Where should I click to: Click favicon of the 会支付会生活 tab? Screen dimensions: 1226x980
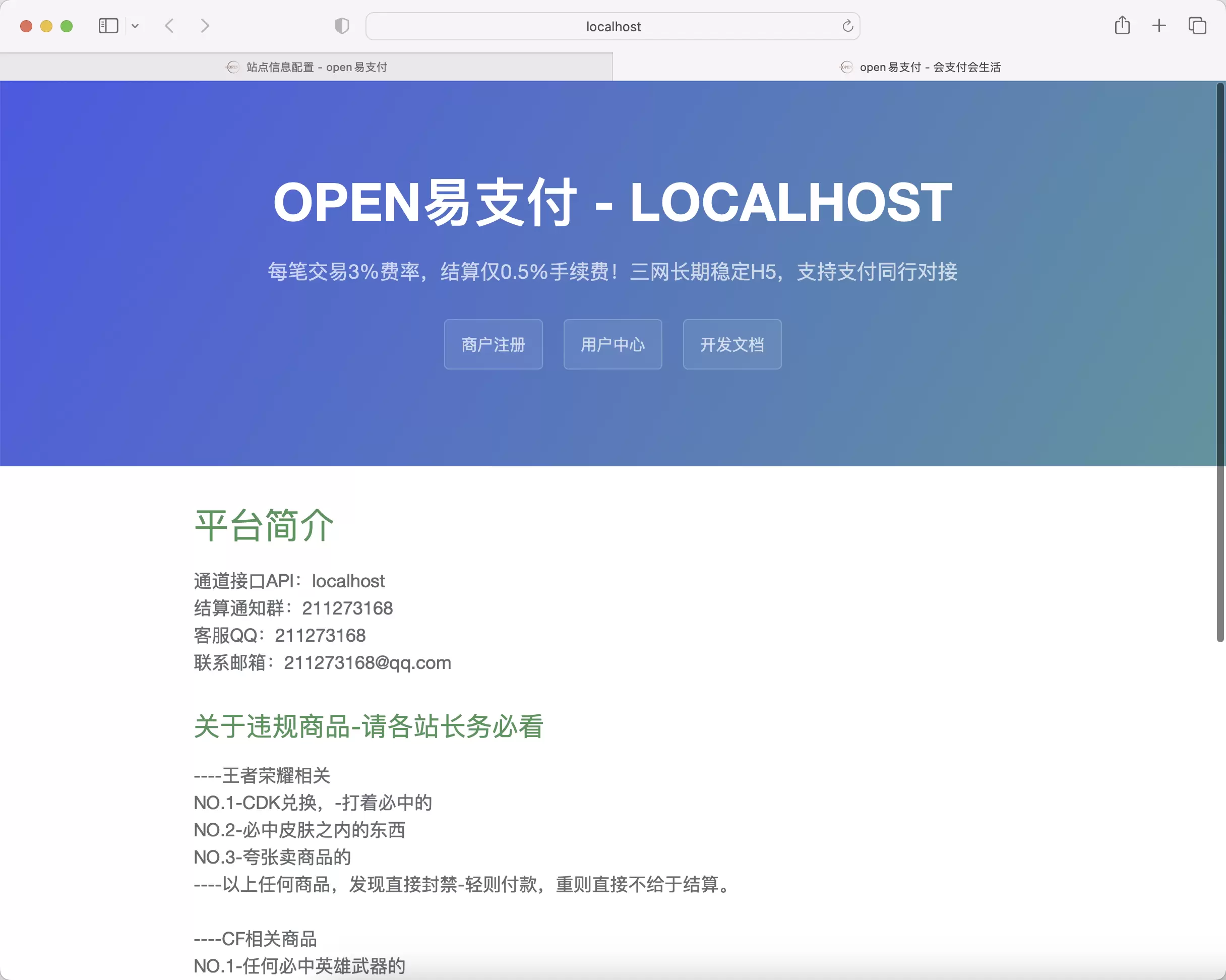846,67
